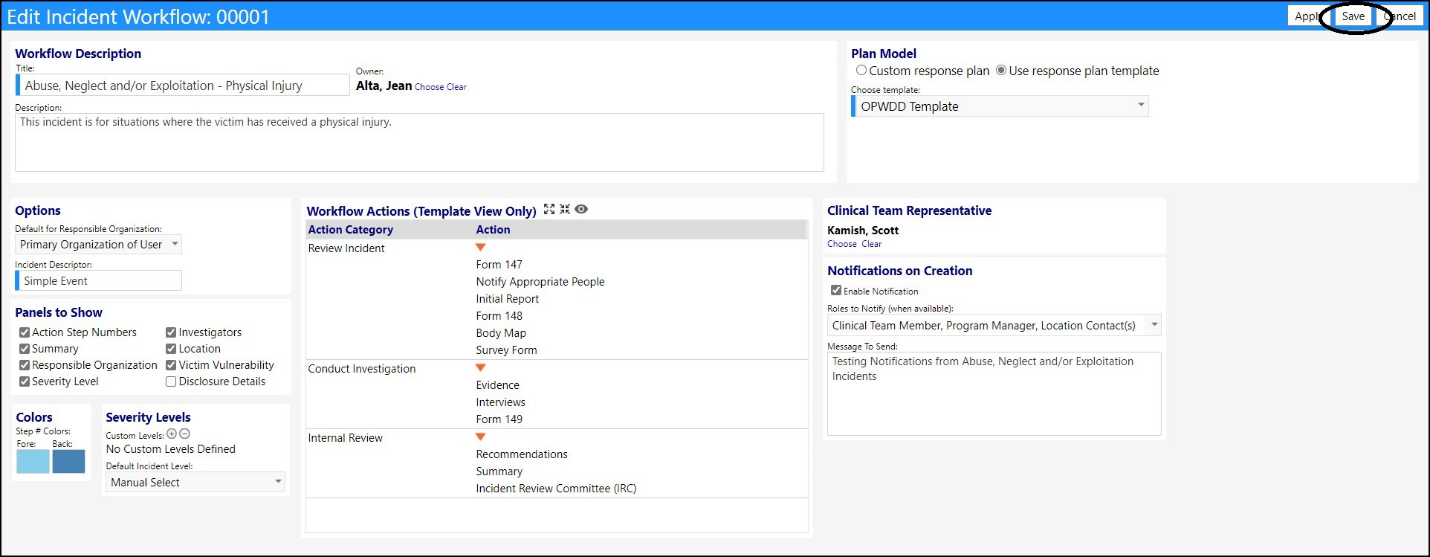Toggle Responsible Organization panel checkbox

25,365
